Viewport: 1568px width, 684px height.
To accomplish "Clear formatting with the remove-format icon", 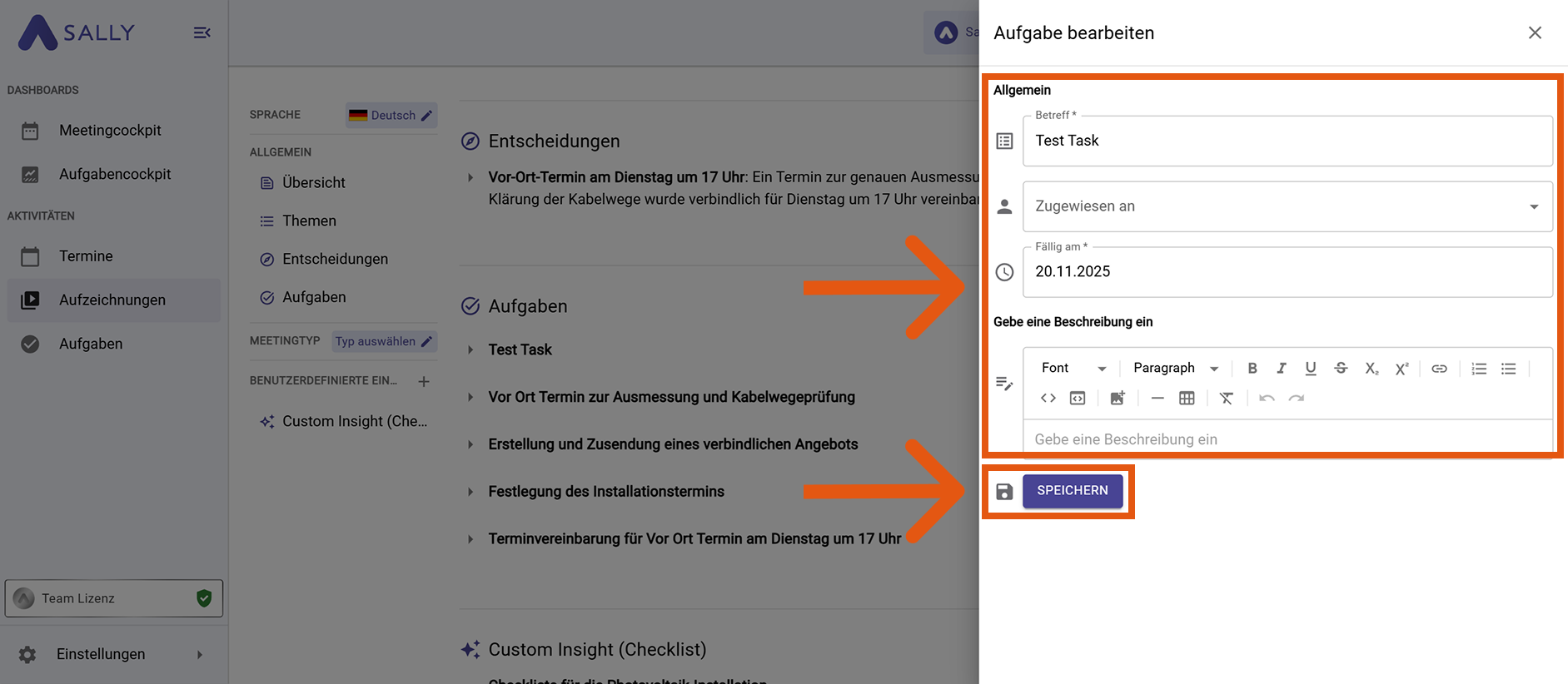I will click(1226, 399).
